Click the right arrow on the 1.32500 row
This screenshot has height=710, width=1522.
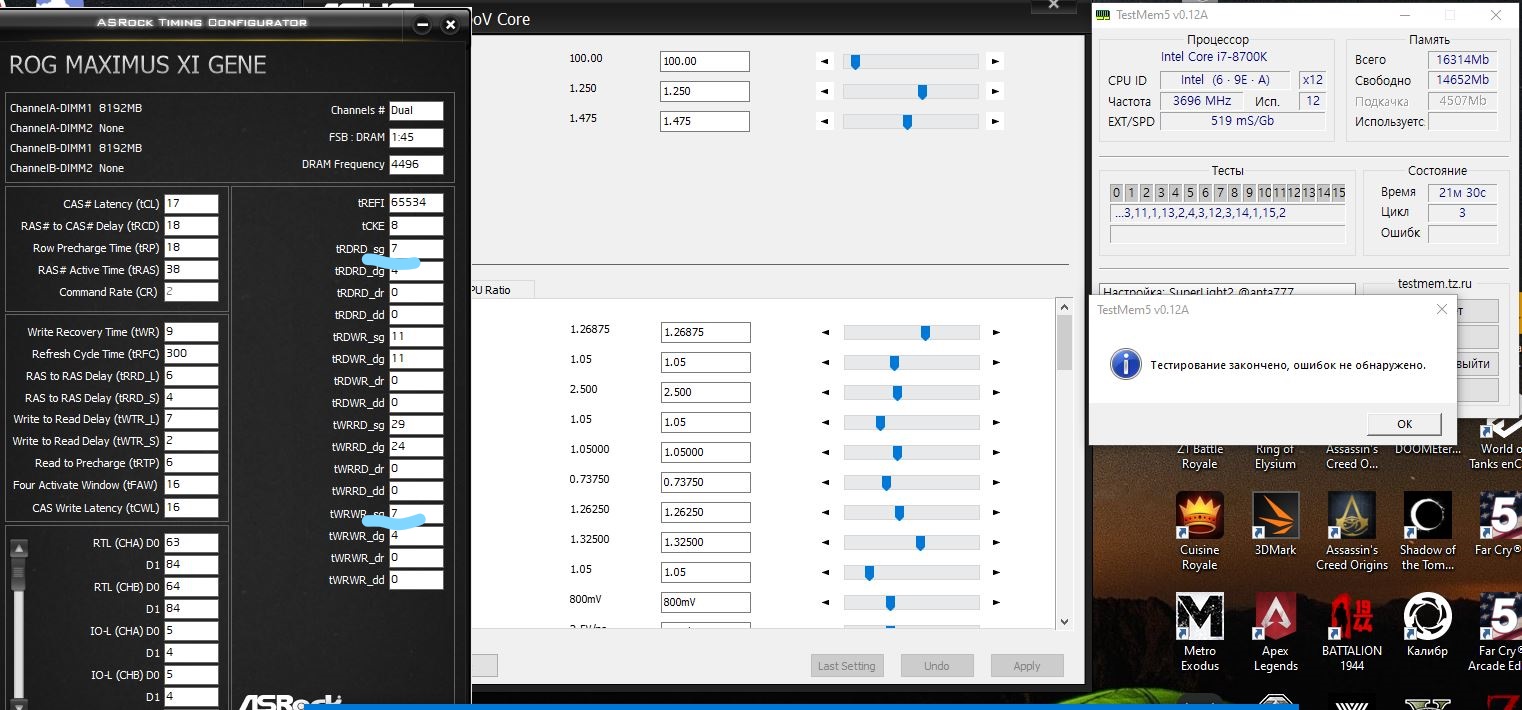point(995,543)
